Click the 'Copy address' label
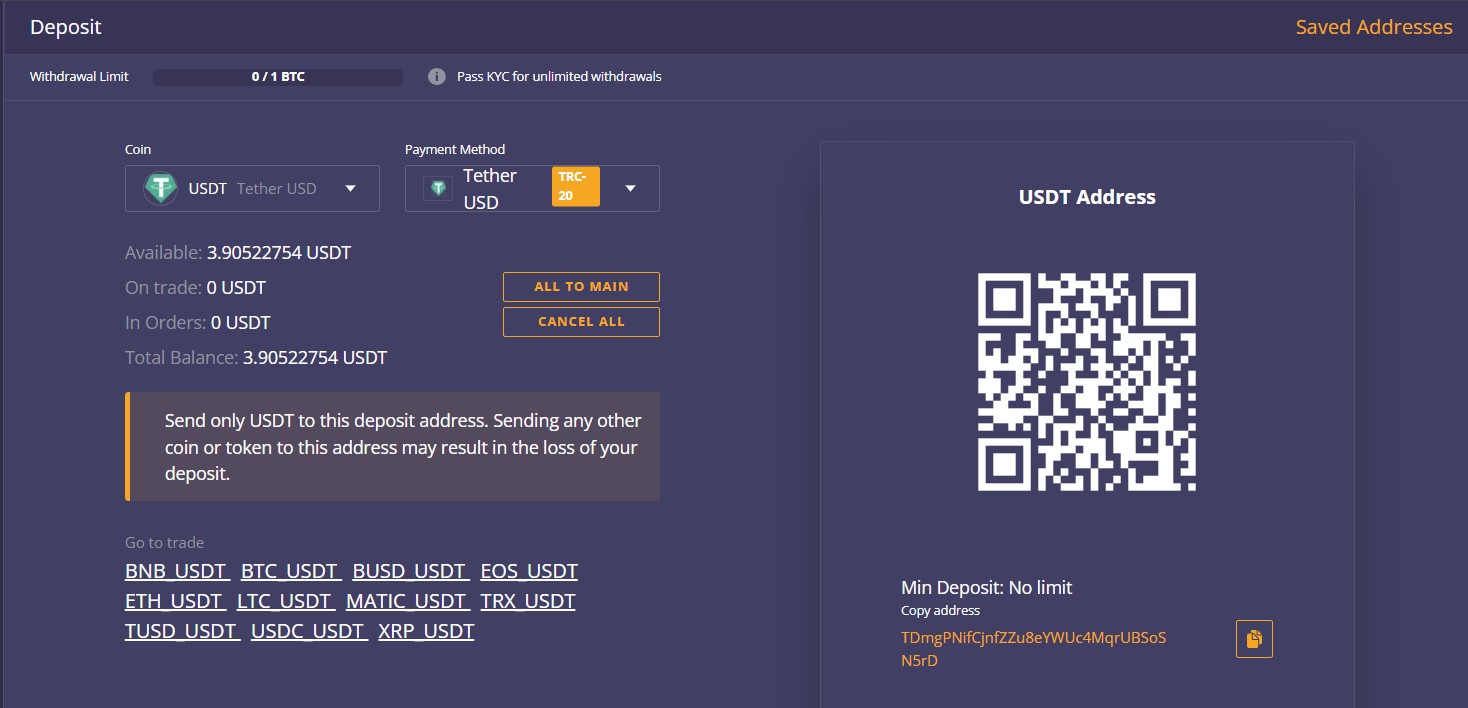Screen dimensions: 1468x708 pyautogui.click(x=940, y=610)
